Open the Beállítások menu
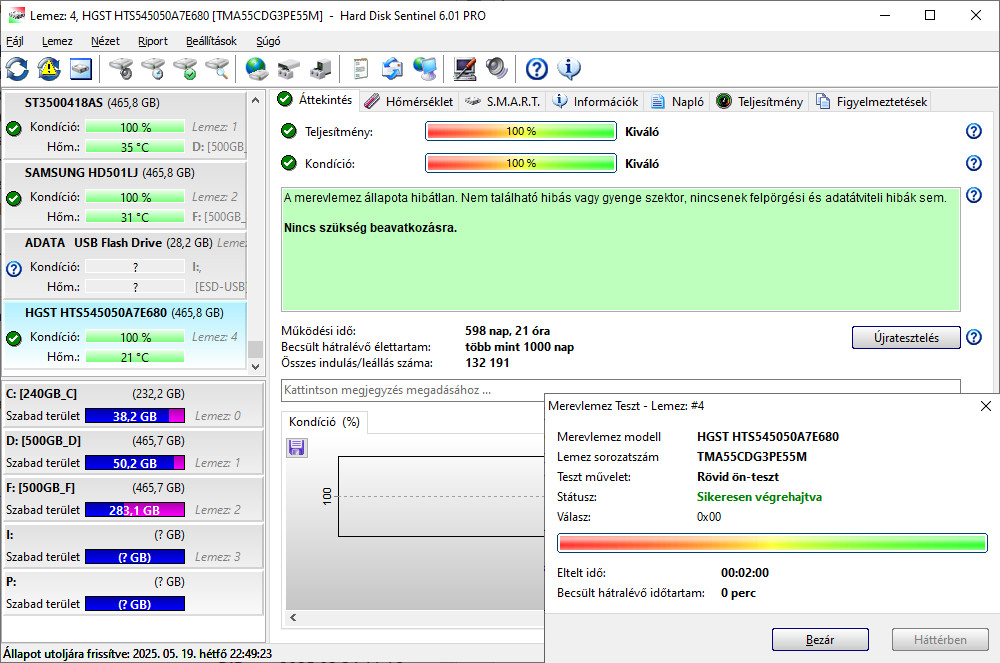The height and width of the screenshot is (663, 1000). click(211, 41)
